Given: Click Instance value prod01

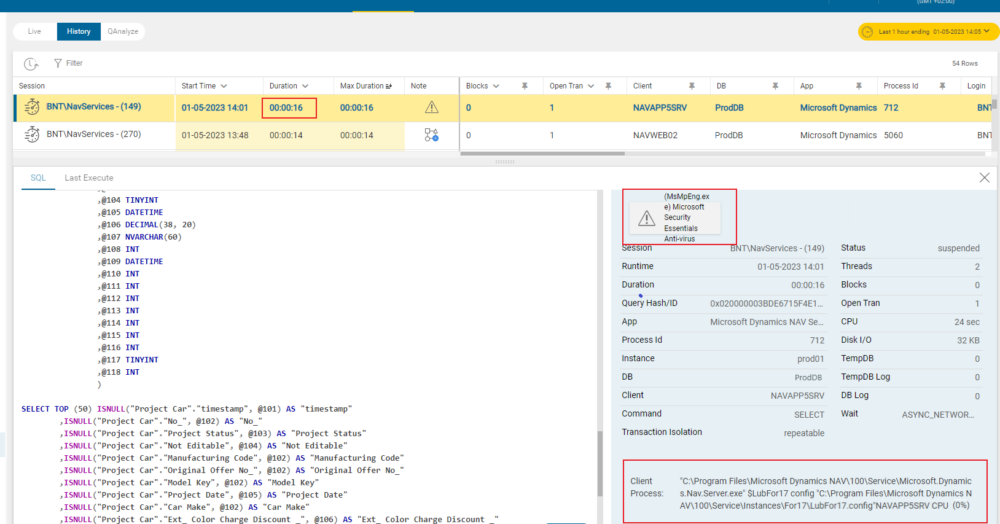Looking at the screenshot, I should coord(810,359).
